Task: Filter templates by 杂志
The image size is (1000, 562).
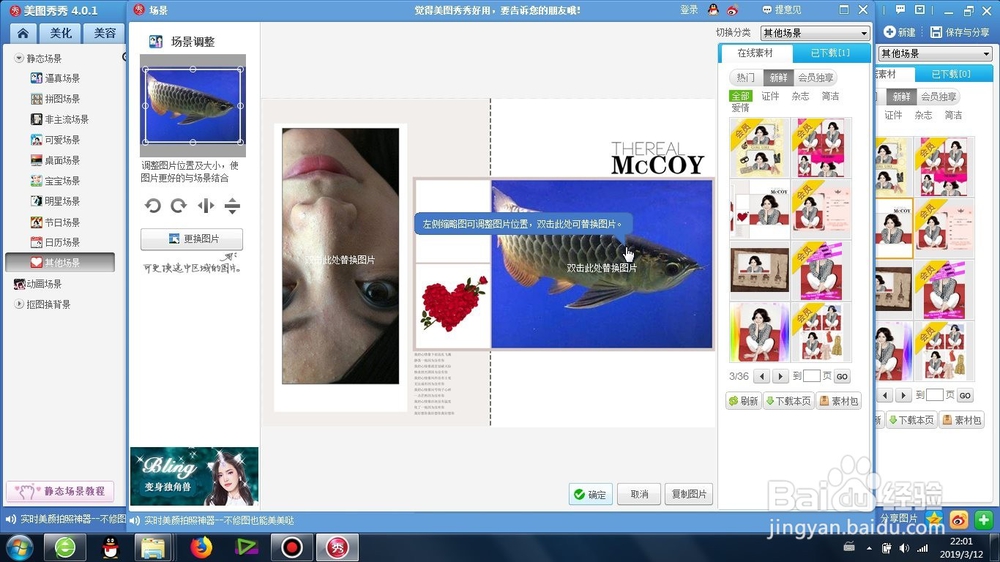Action: click(800, 96)
